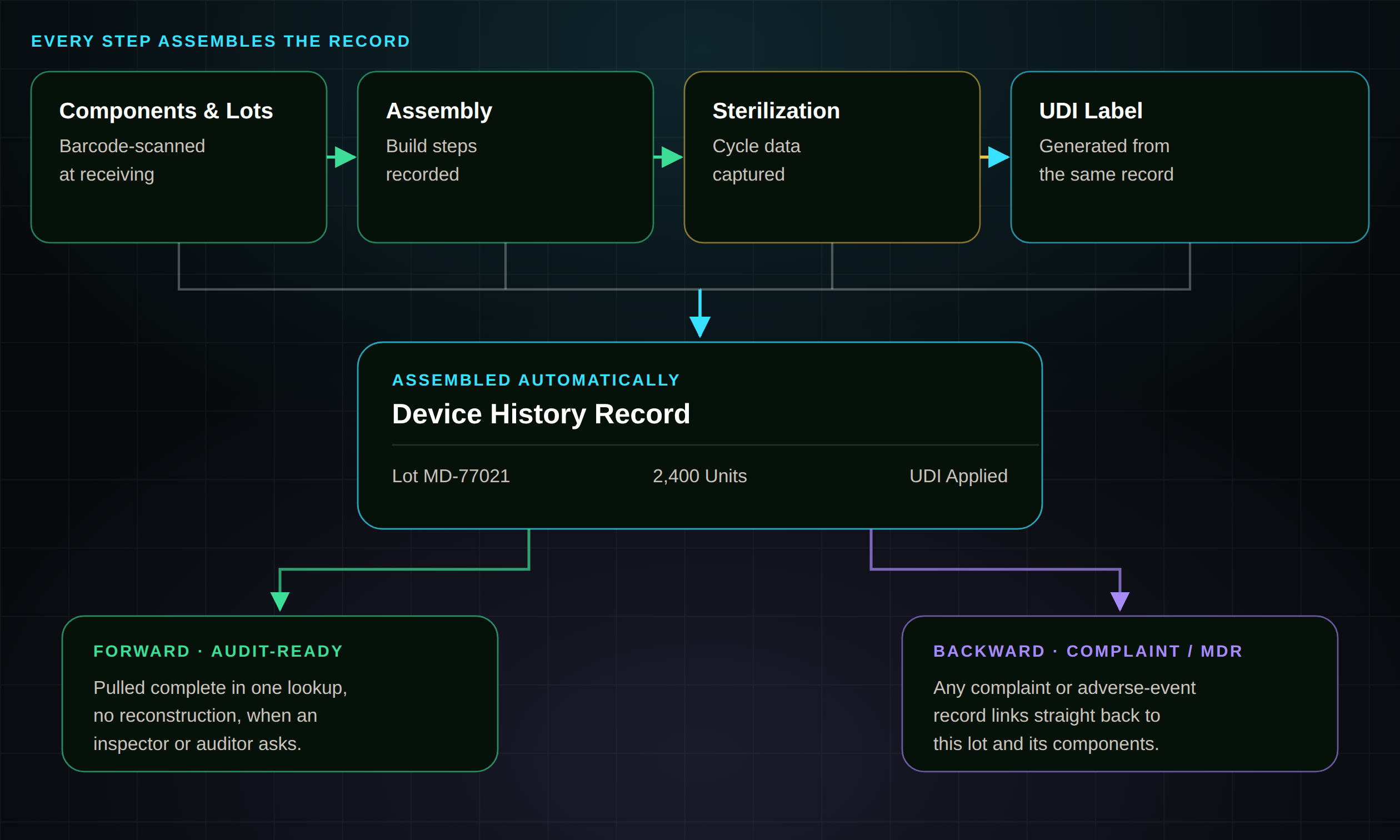Click 'Cycle data captured' description

756,160
